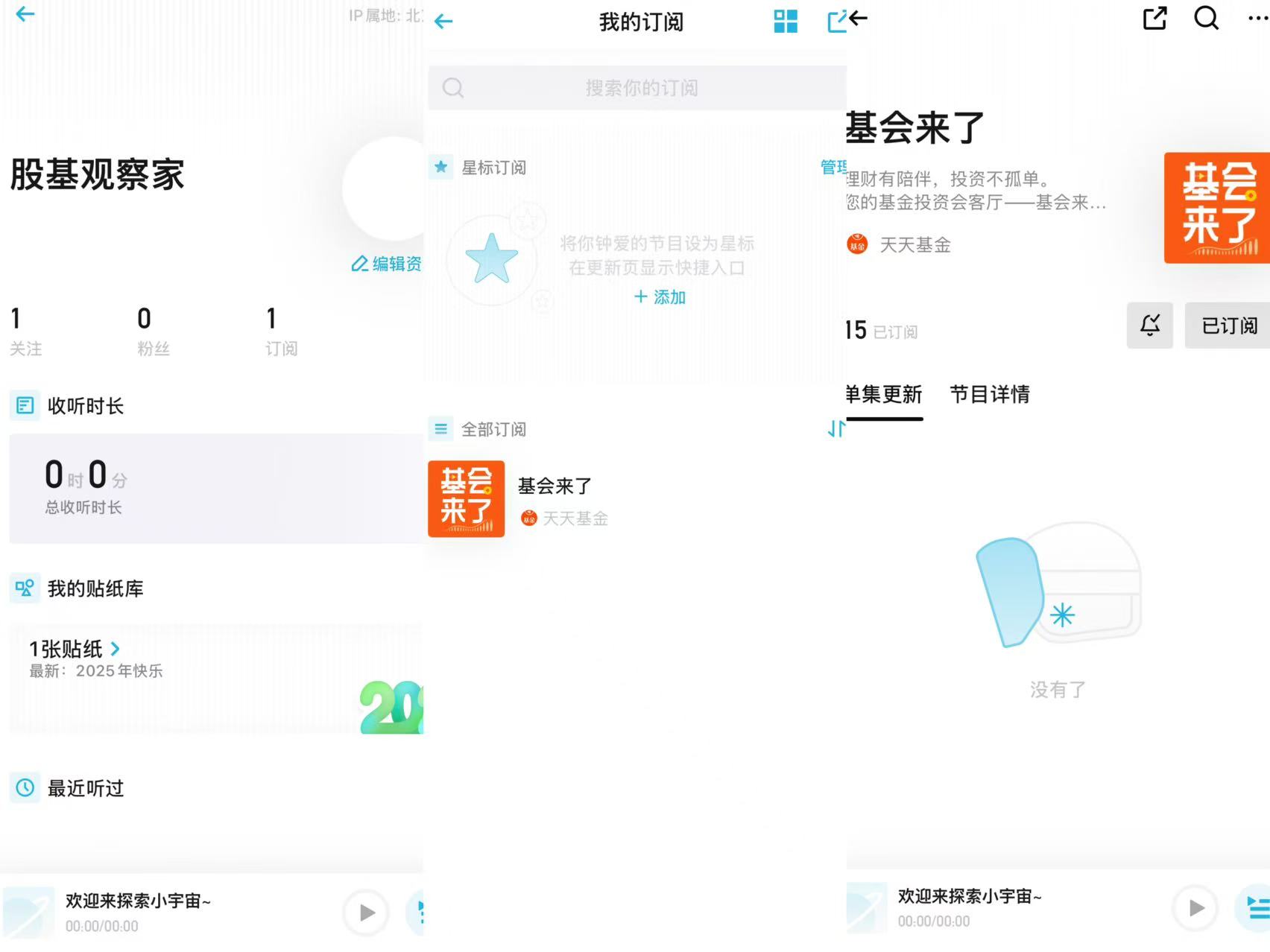Viewport: 1270px width, 952px height.
Task: Open the 欢迎来探索小宇宙 title in the podcast page mini player
Action: pyautogui.click(x=970, y=896)
